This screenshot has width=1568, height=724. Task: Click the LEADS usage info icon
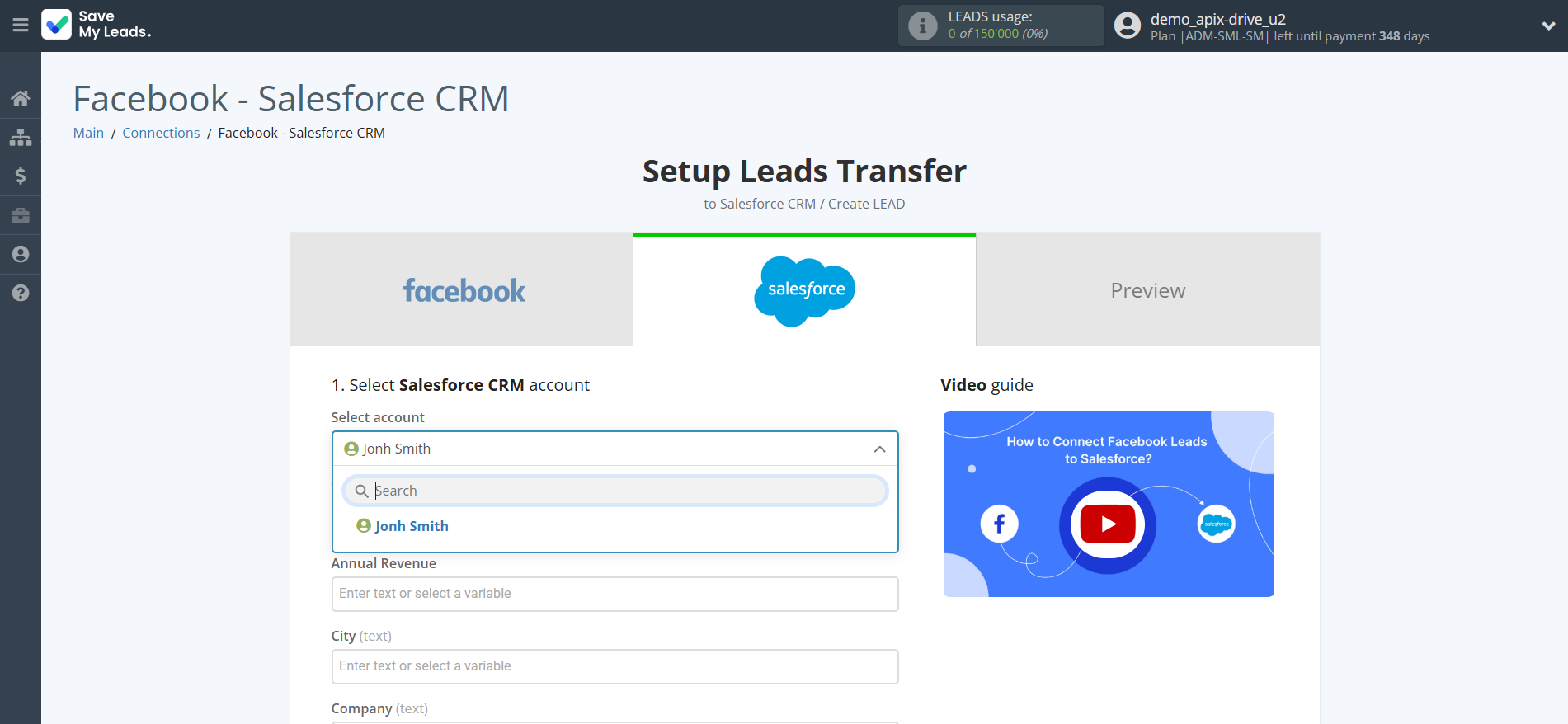click(922, 26)
